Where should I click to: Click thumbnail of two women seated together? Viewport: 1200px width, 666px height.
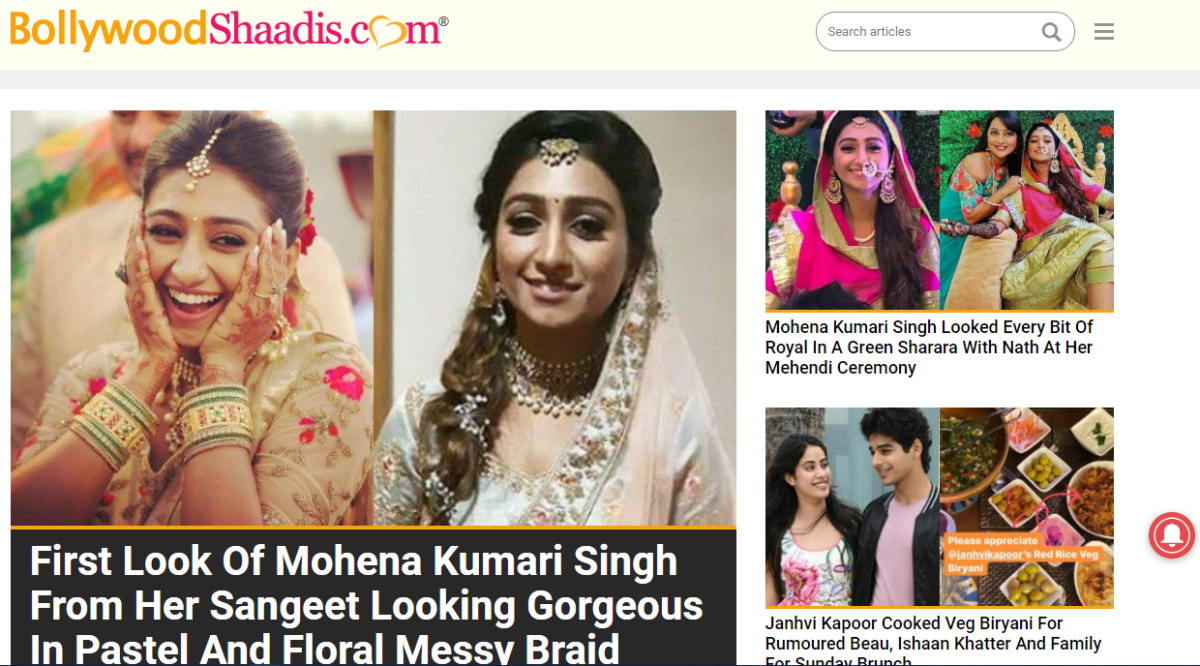[1026, 210]
